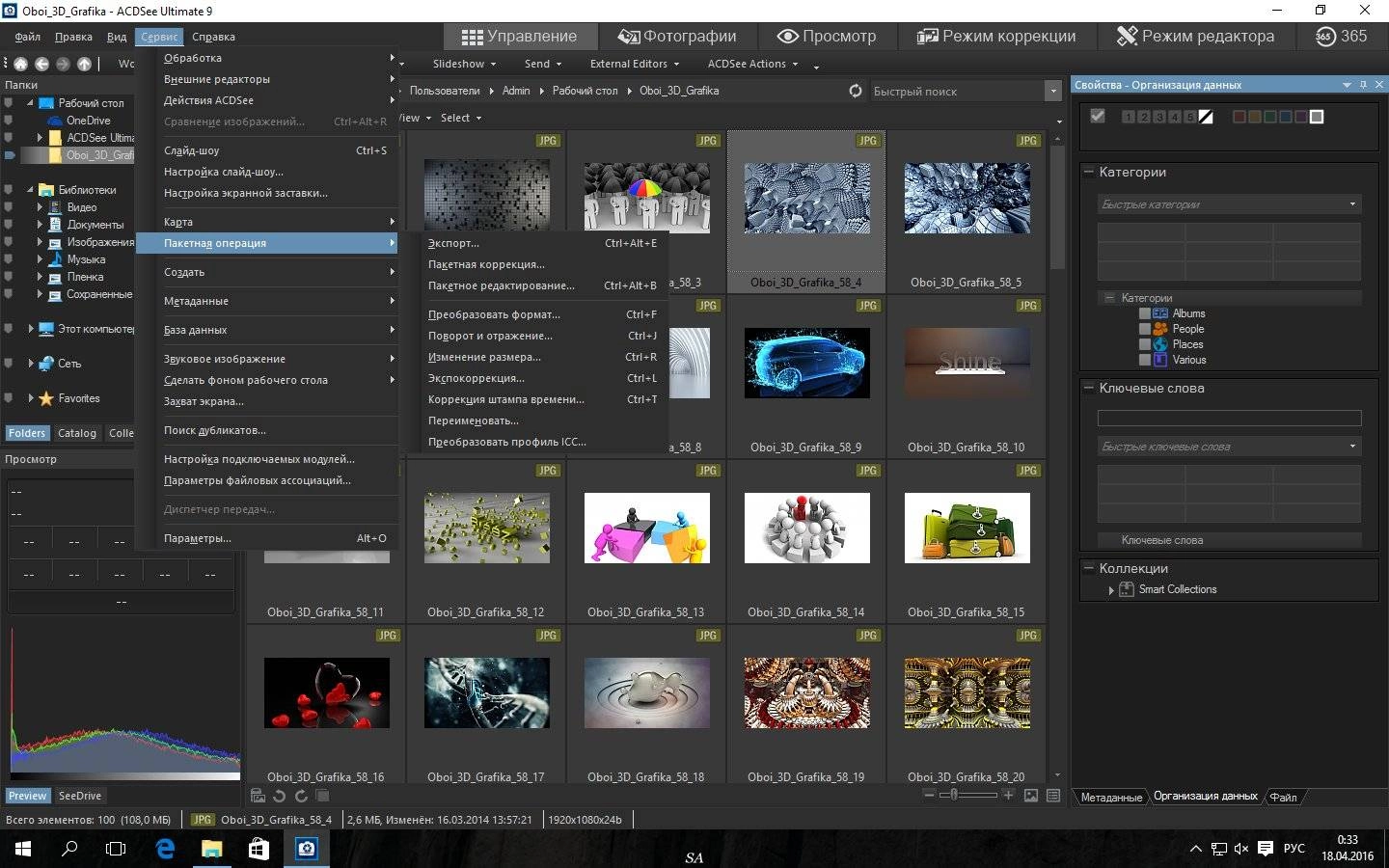Click the rotate right icon below the thumbnails

click(x=300, y=796)
